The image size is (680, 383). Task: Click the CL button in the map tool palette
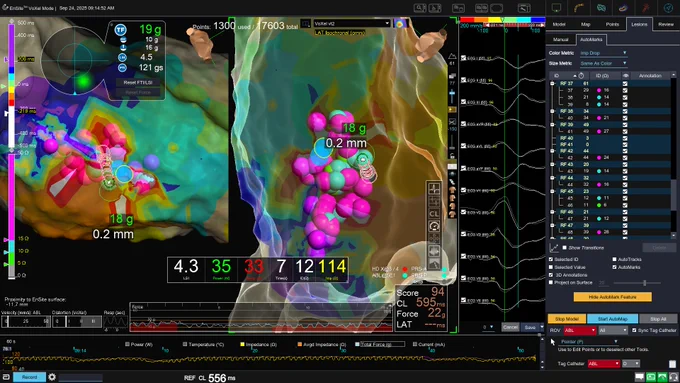point(434,213)
